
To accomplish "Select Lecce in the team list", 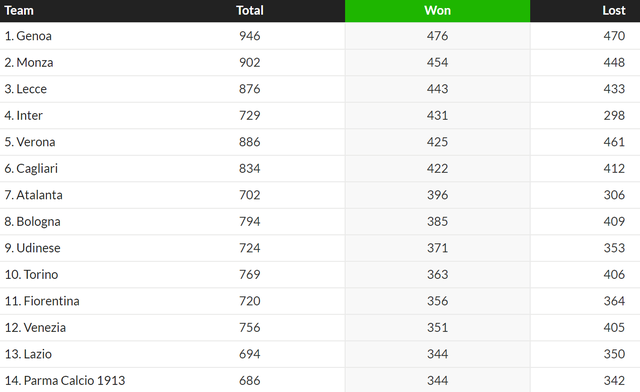I will pyautogui.click(x=31, y=89).
